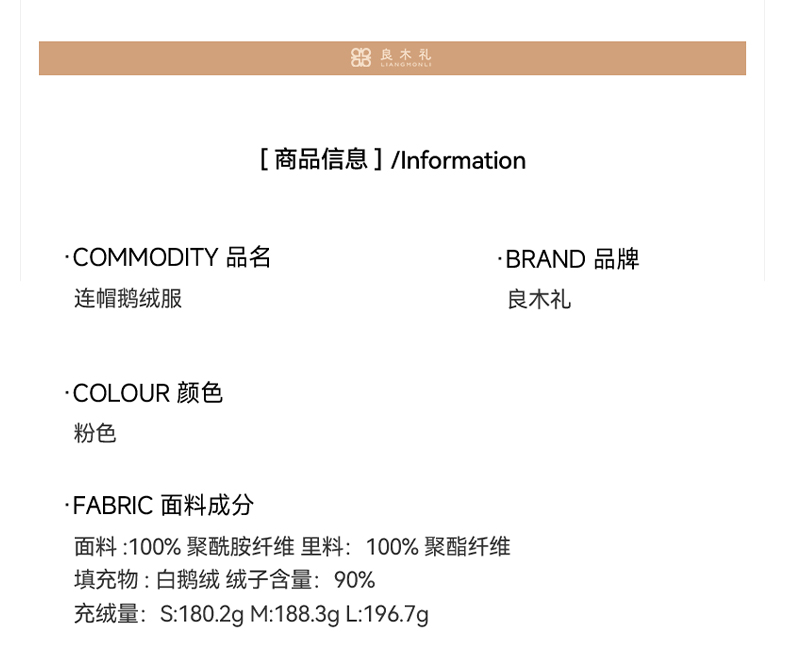Click the product name 连帽鹅绒服

[x=128, y=298]
